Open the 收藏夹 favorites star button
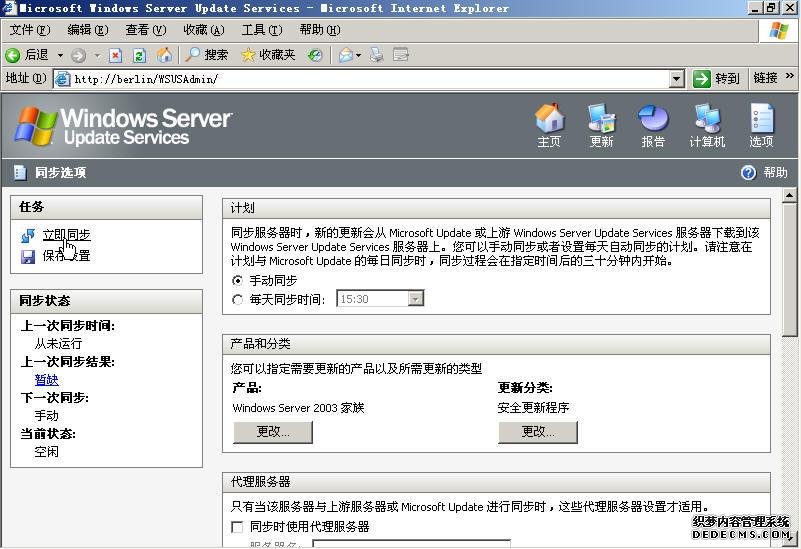801x549 pixels. [268, 55]
